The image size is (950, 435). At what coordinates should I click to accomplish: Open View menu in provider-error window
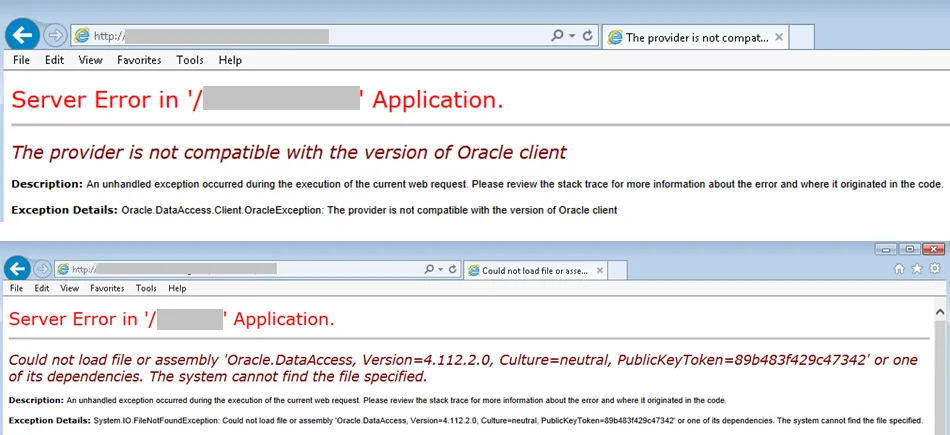coord(90,60)
